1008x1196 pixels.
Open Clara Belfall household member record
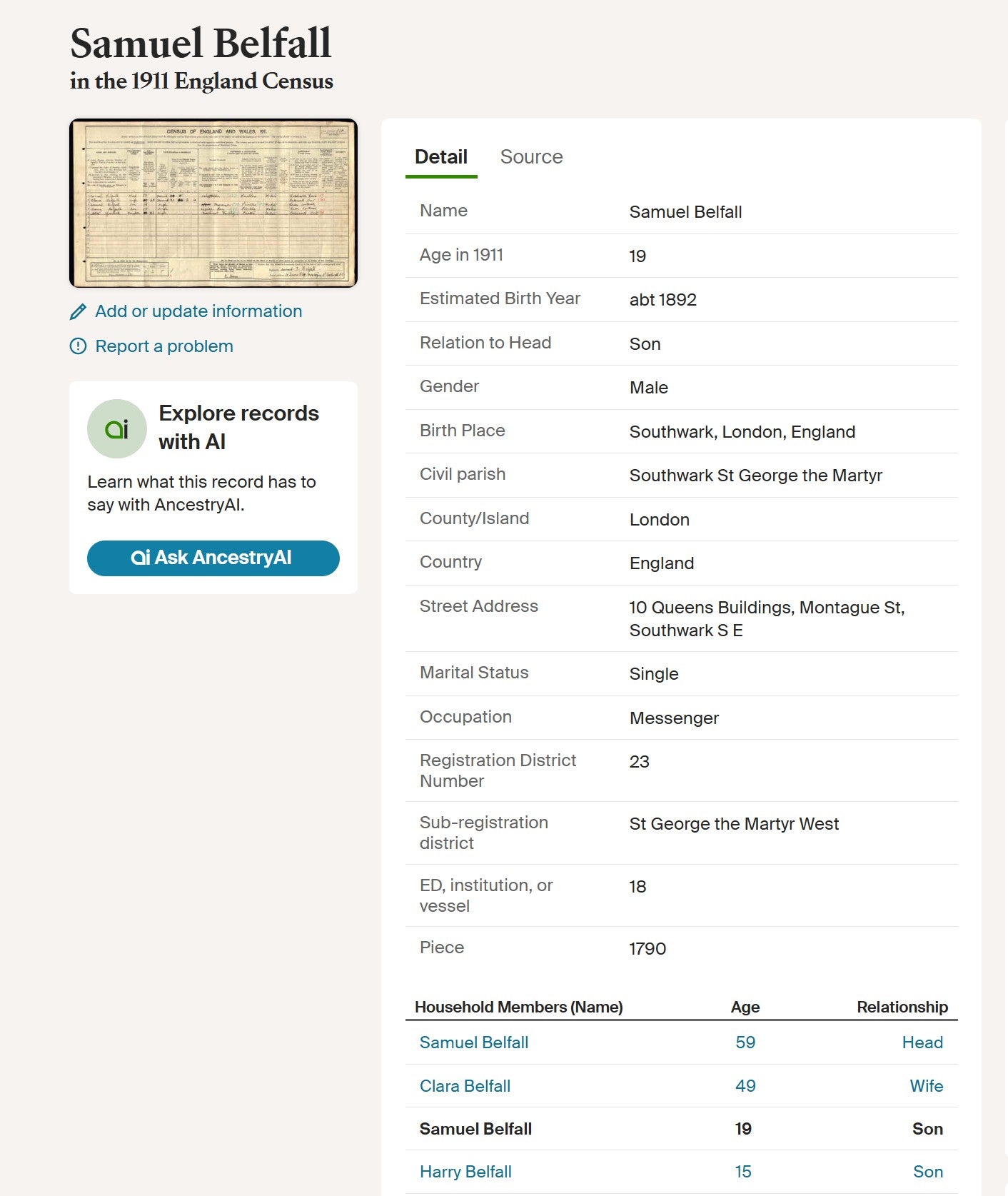[x=465, y=1086]
